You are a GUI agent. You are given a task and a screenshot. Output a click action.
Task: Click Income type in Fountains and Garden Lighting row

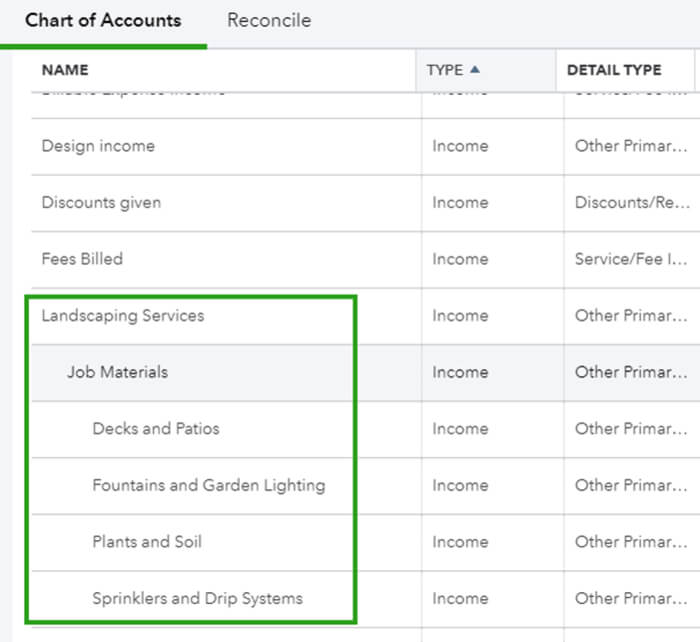click(x=460, y=485)
